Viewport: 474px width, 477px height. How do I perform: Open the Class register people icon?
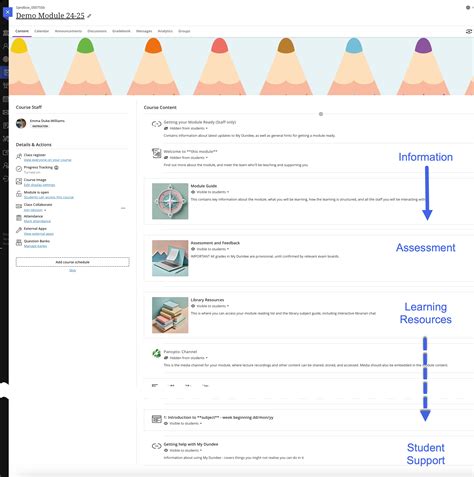point(19,156)
